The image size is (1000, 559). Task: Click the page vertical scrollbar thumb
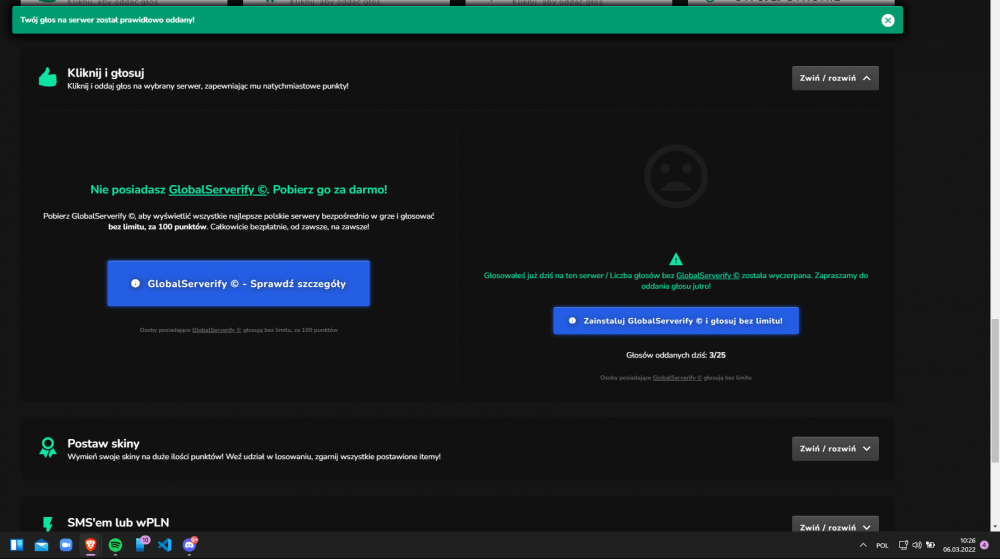pos(994,390)
